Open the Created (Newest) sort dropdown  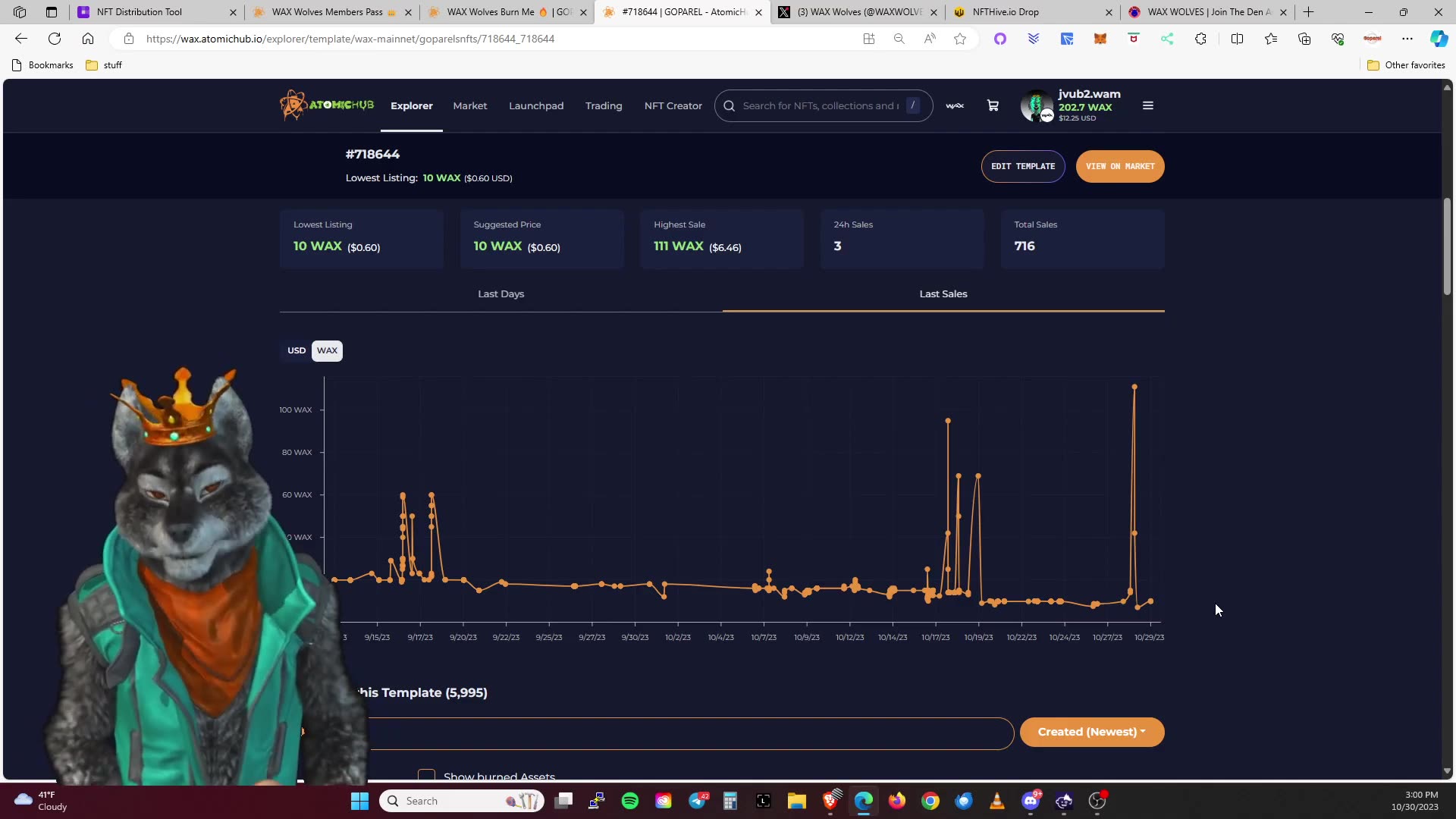click(x=1091, y=732)
